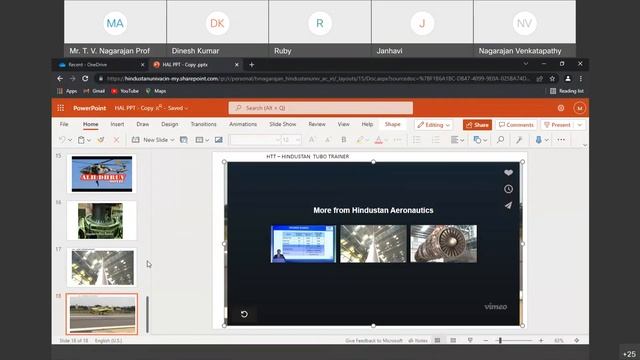
Task: Click the share paper plane icon on video
Action: click(x=508, y=205)
